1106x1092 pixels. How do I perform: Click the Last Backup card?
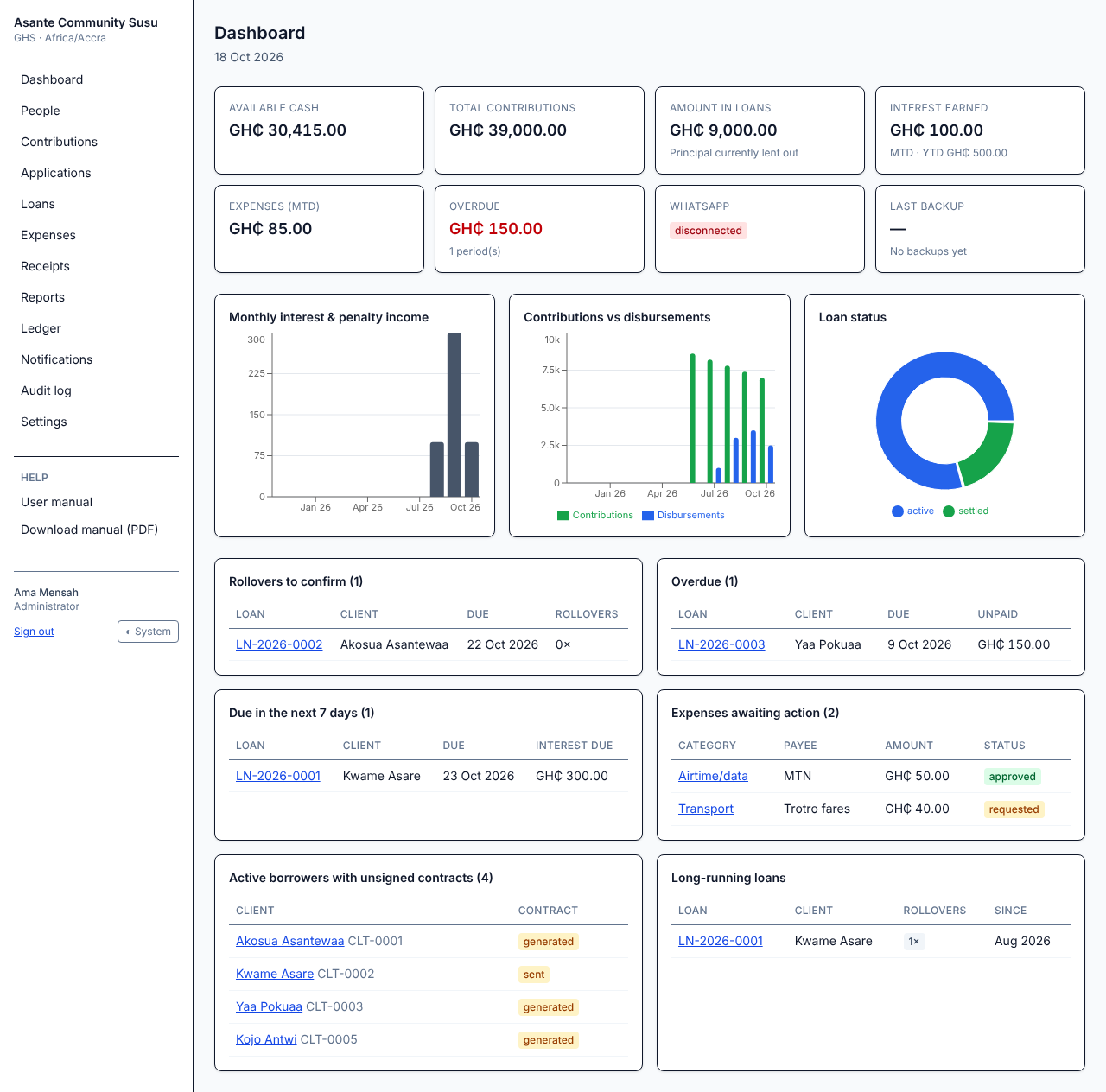click(980, 229)
